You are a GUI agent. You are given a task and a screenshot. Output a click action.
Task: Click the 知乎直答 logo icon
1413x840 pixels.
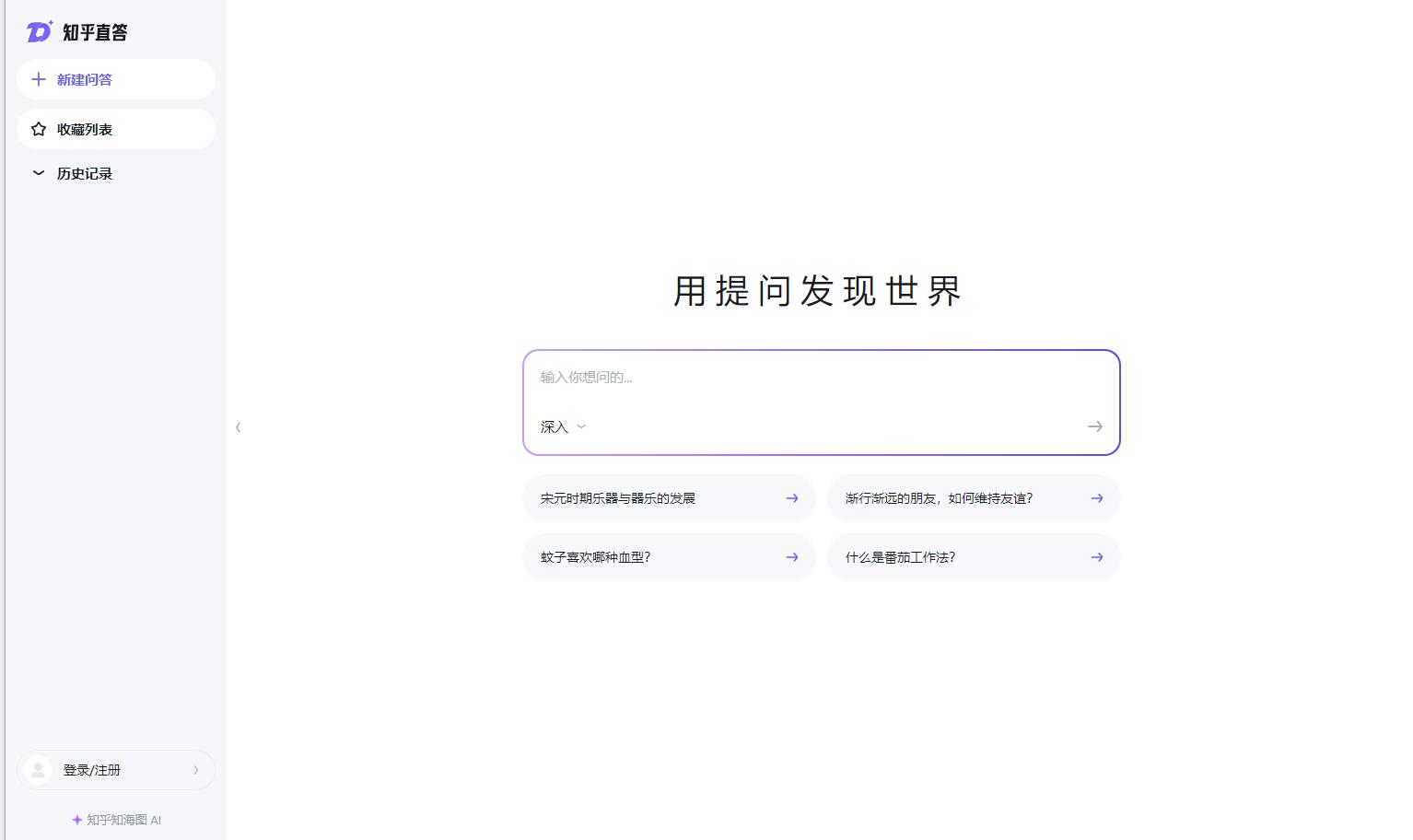pos(39,32)
